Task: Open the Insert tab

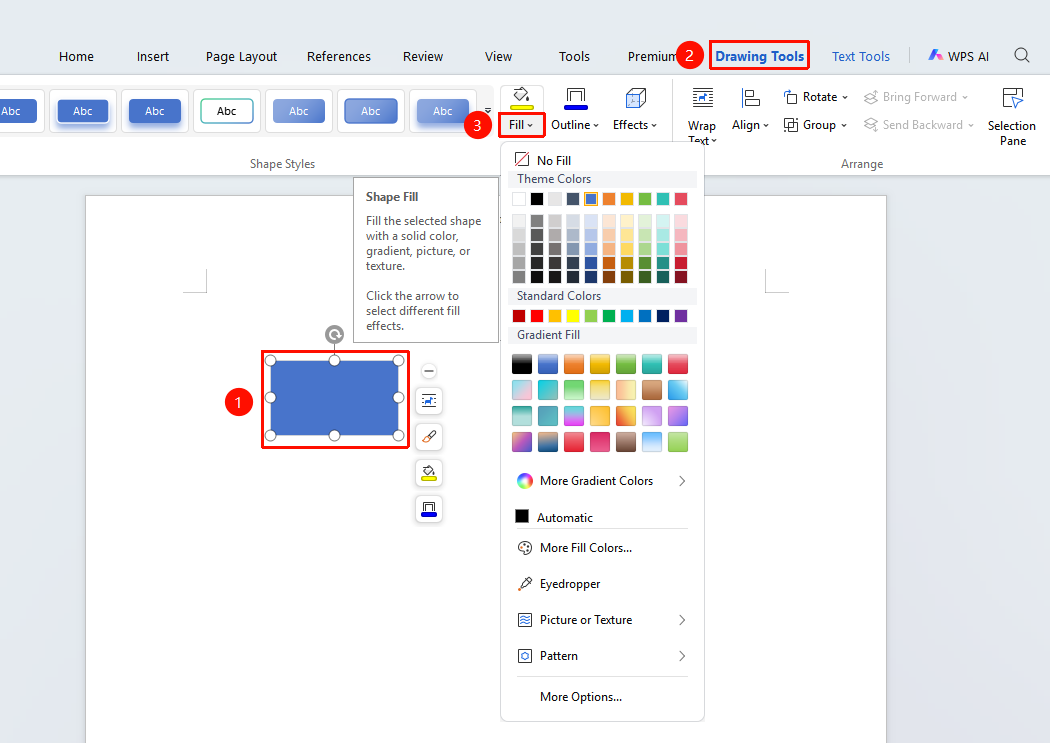Action: pyautogui.click(x=153, y=56)
